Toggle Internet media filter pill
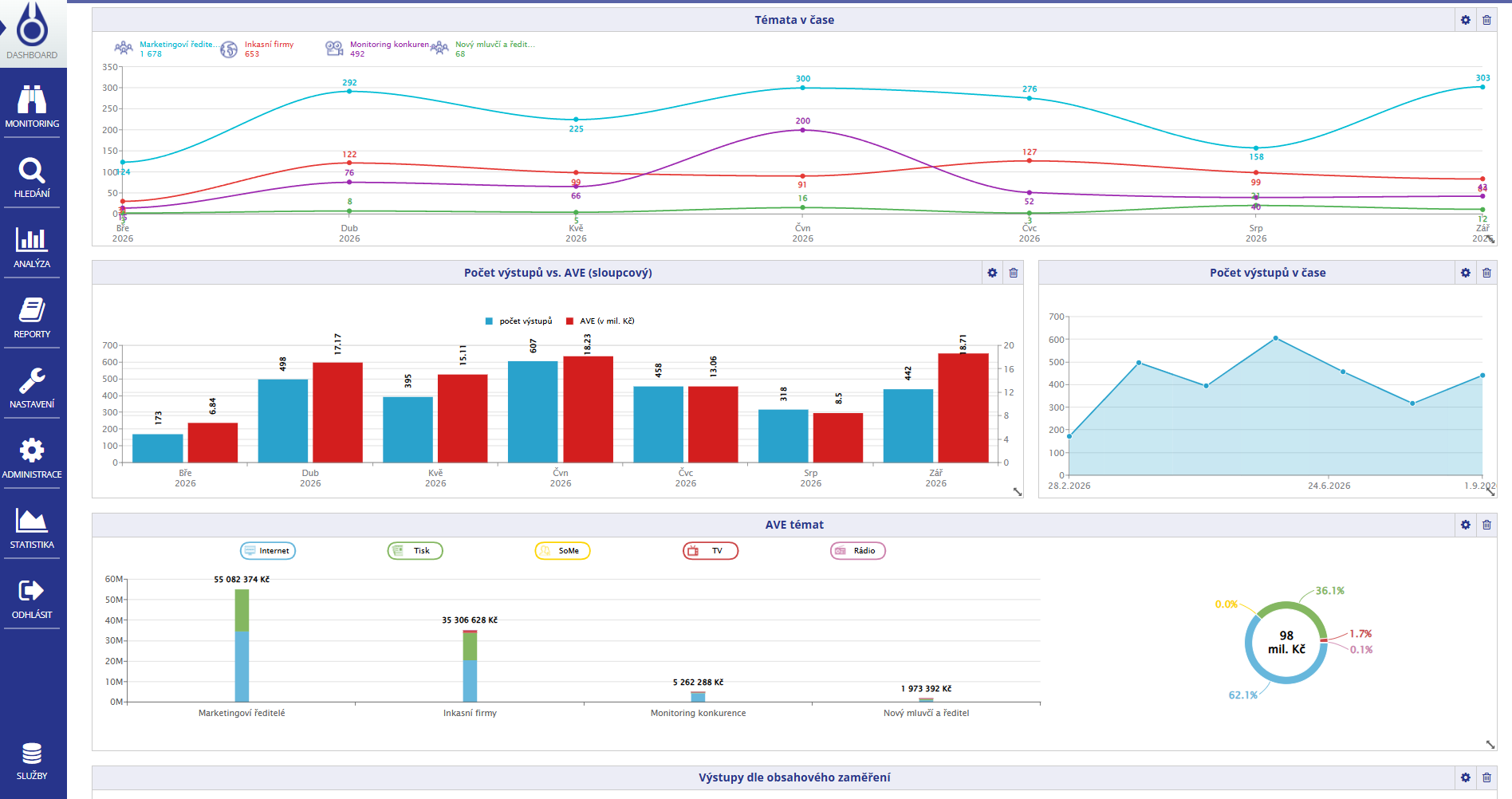The height and width of the screenshot is (799, 1512). coord(268,551)
